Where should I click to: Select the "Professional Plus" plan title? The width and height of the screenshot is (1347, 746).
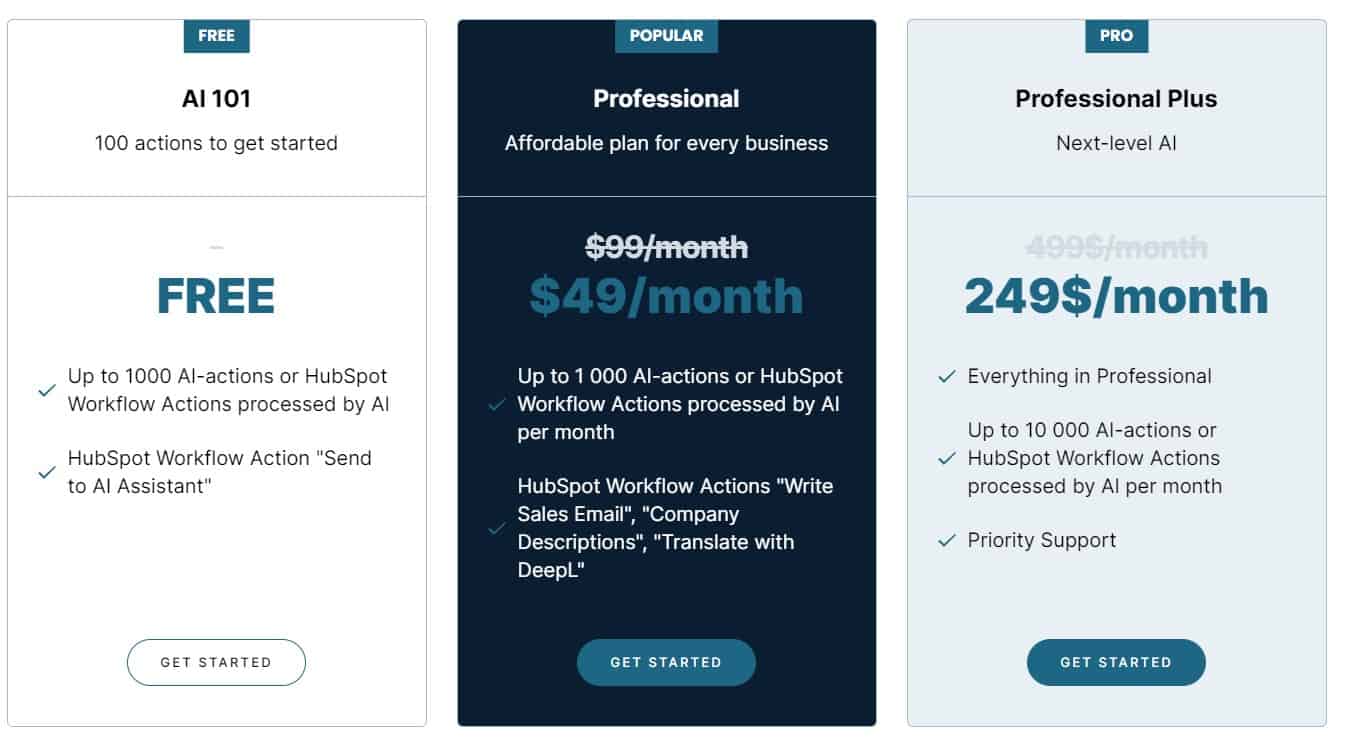click(x=1116, y=98)
